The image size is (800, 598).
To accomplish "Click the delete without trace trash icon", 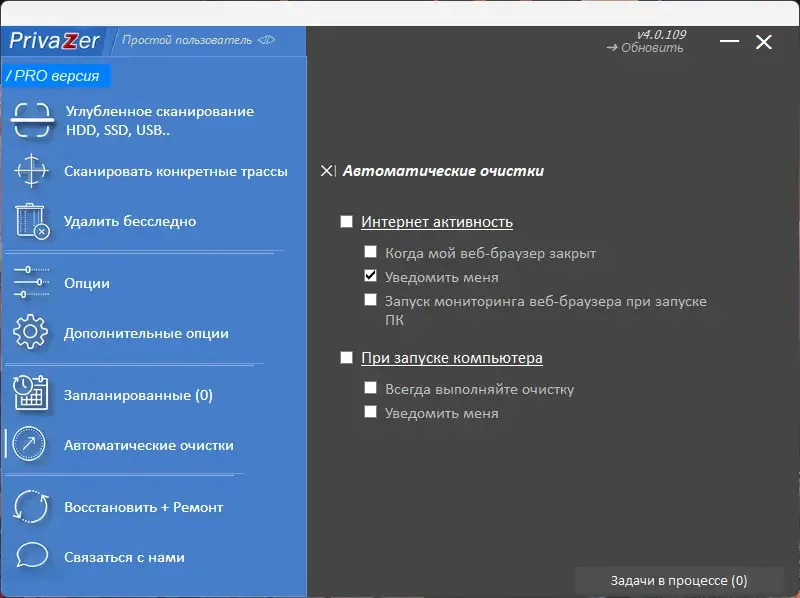I will coord(33,221).
